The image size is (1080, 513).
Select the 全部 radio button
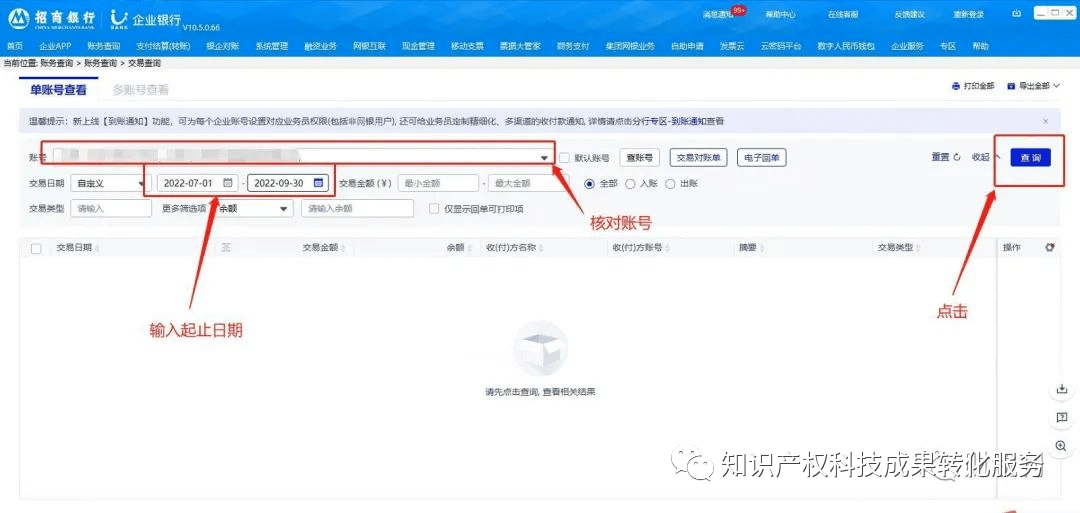(589, 184)
